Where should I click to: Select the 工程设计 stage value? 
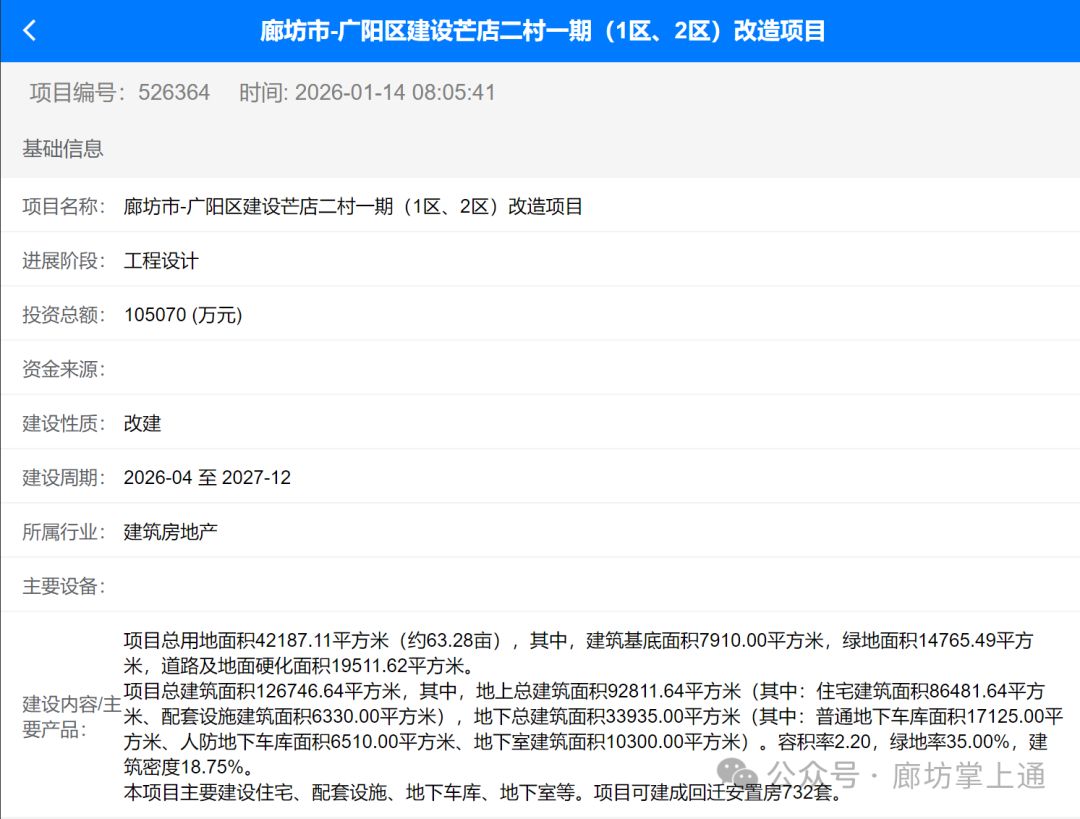161,261
